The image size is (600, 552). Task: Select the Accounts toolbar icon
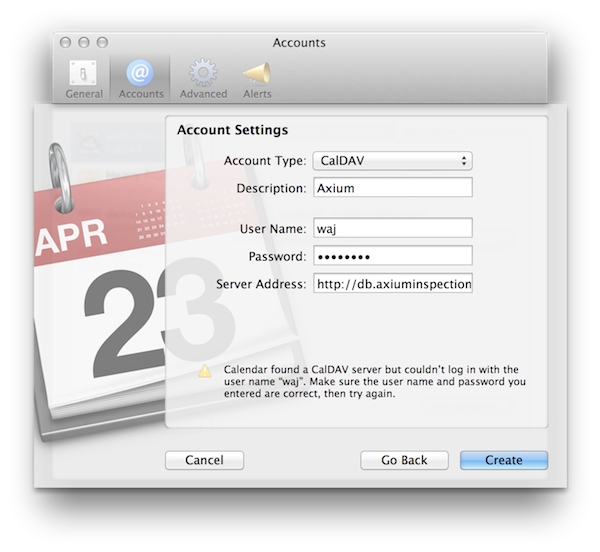tap(140, 79)
